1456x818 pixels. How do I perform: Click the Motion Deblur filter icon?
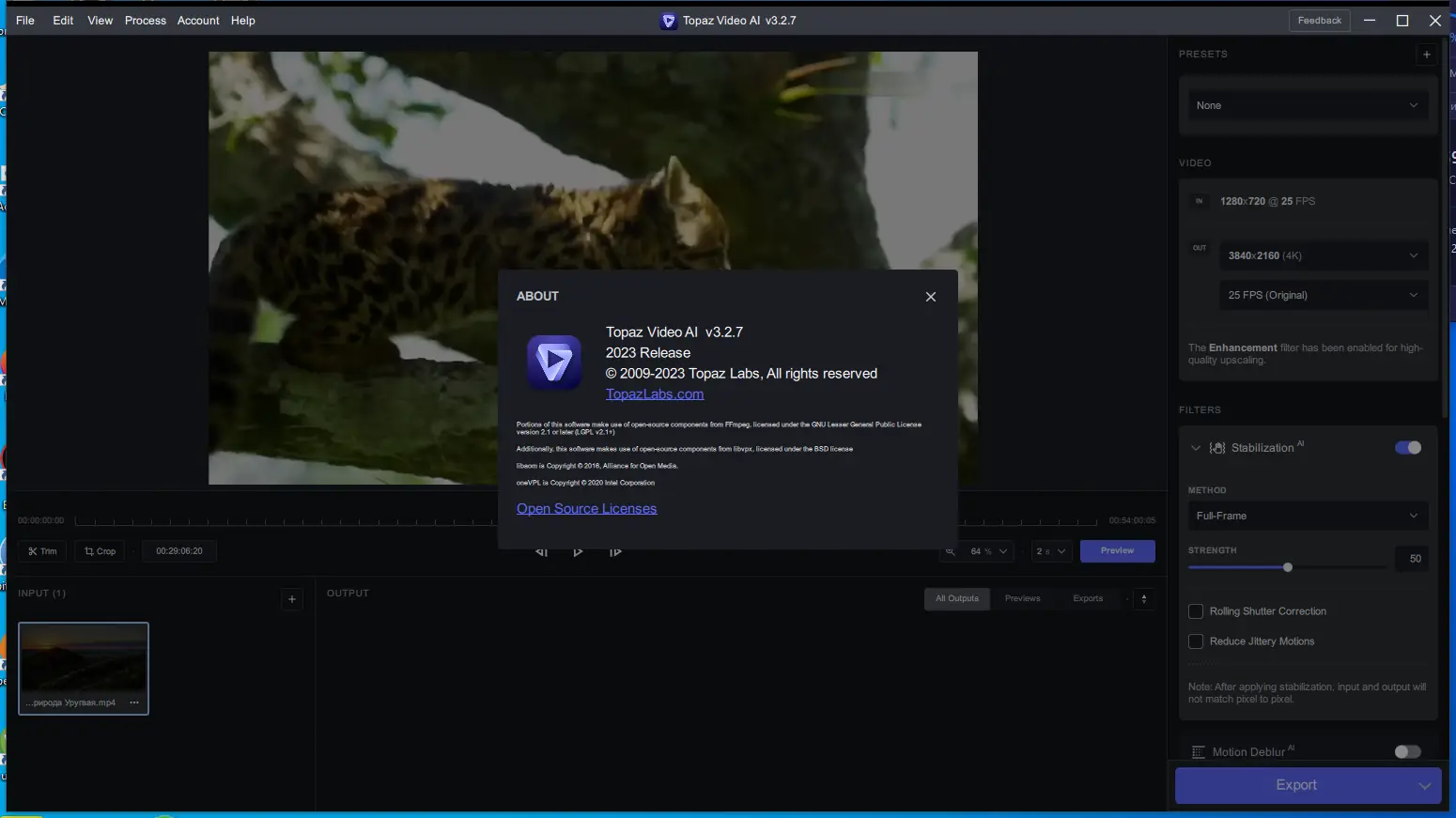coord(1198,752)
